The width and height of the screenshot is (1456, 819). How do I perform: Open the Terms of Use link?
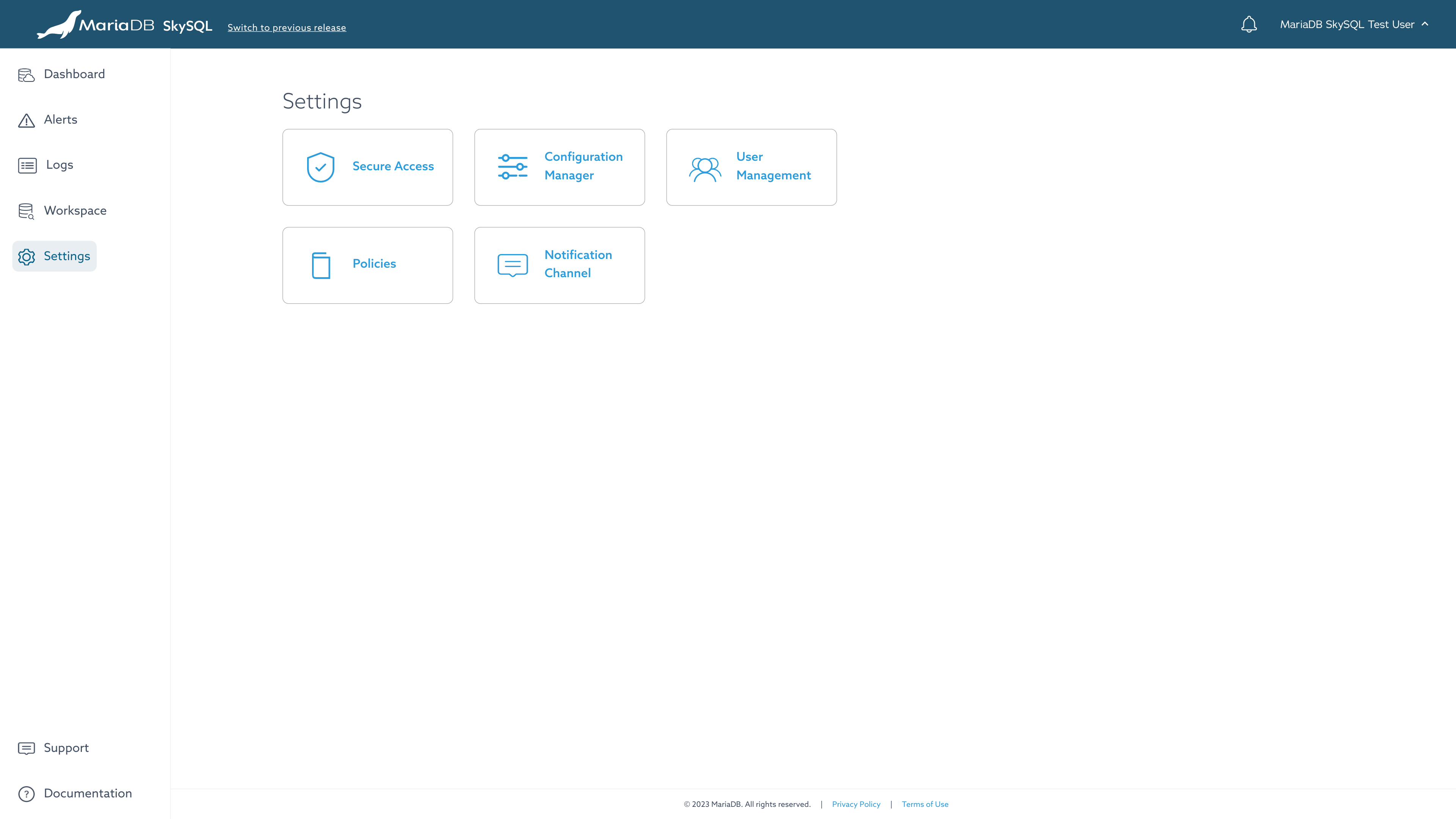coord(925,804)
